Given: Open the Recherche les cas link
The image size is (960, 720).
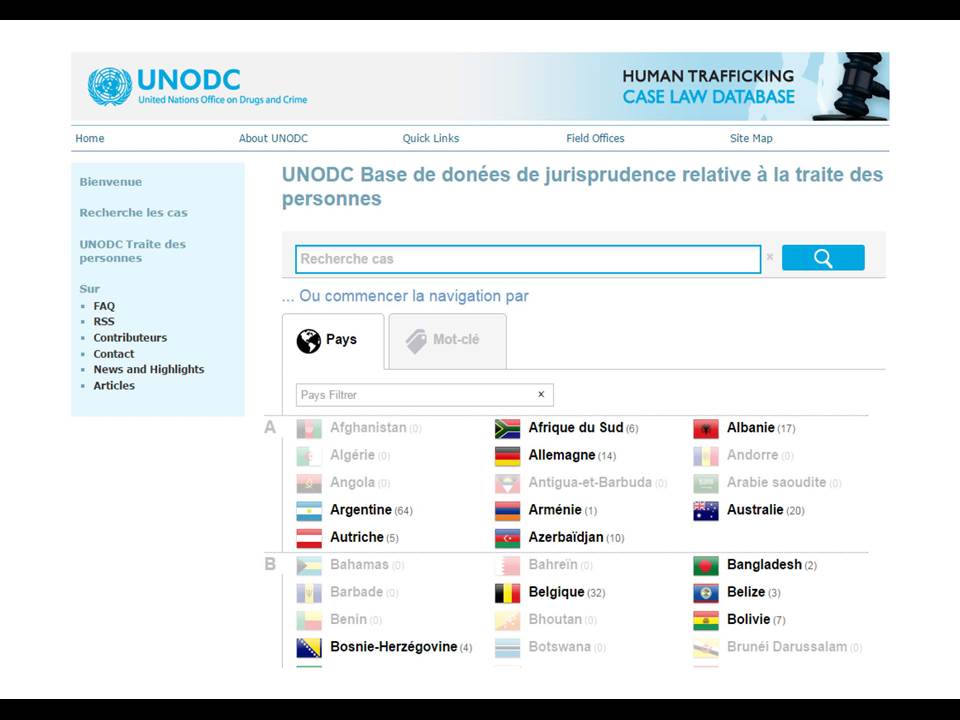Looking at the screenshot, I should 133,212.
